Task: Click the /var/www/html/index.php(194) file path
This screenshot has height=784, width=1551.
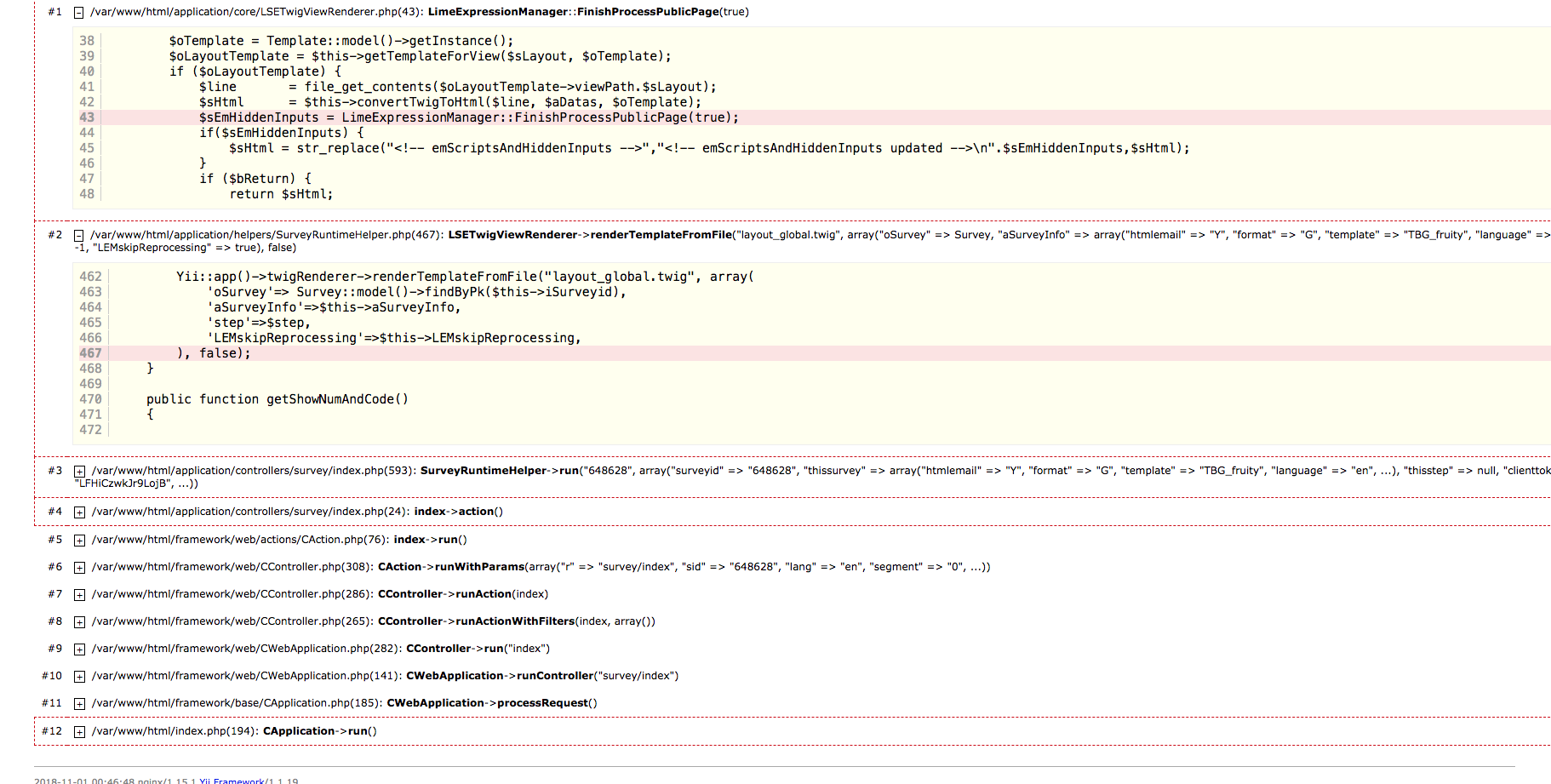Action: 175,731
